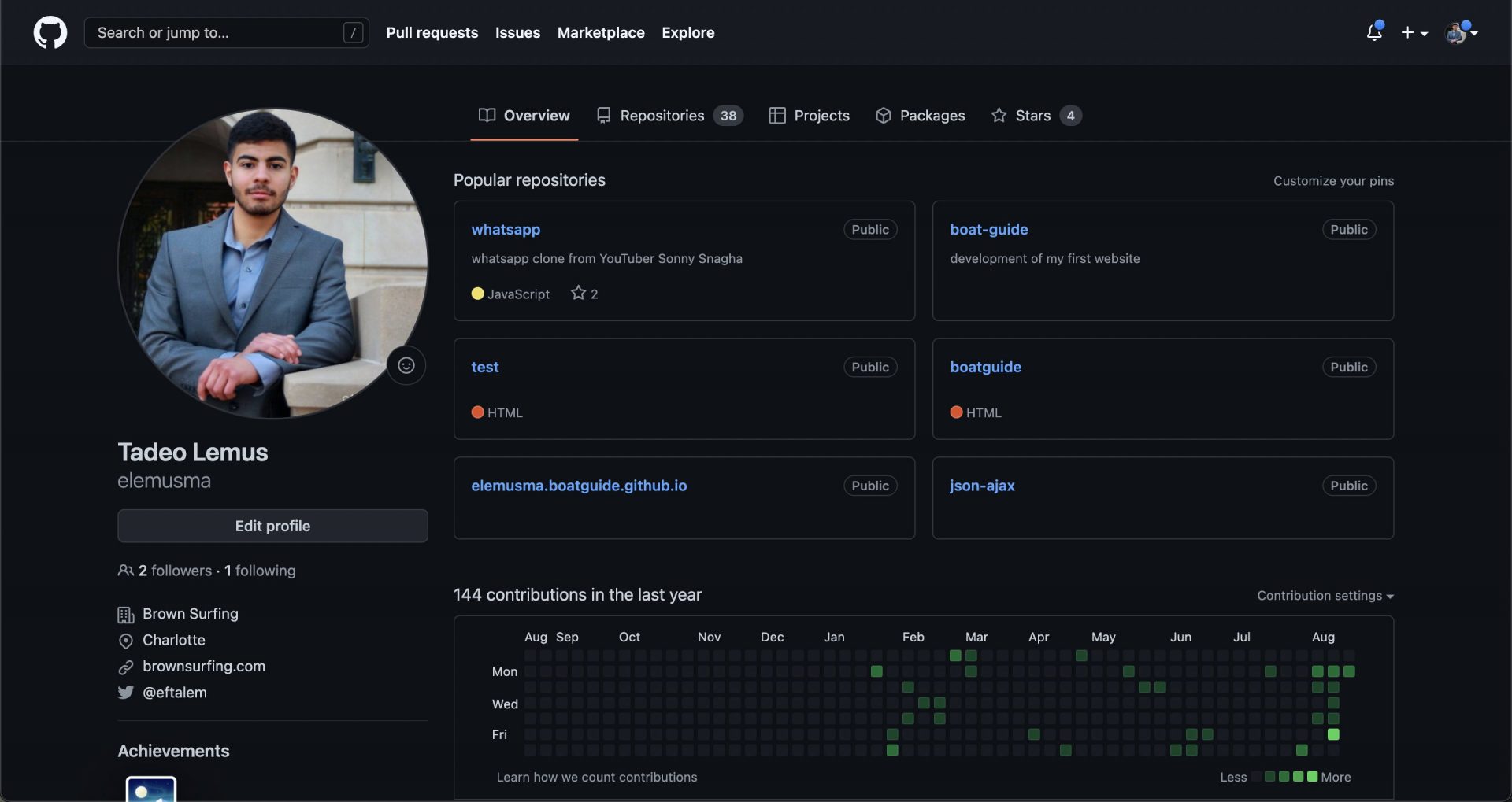
Task: Click the location pin icon beside Charlotte
Action: click(126, 641)
